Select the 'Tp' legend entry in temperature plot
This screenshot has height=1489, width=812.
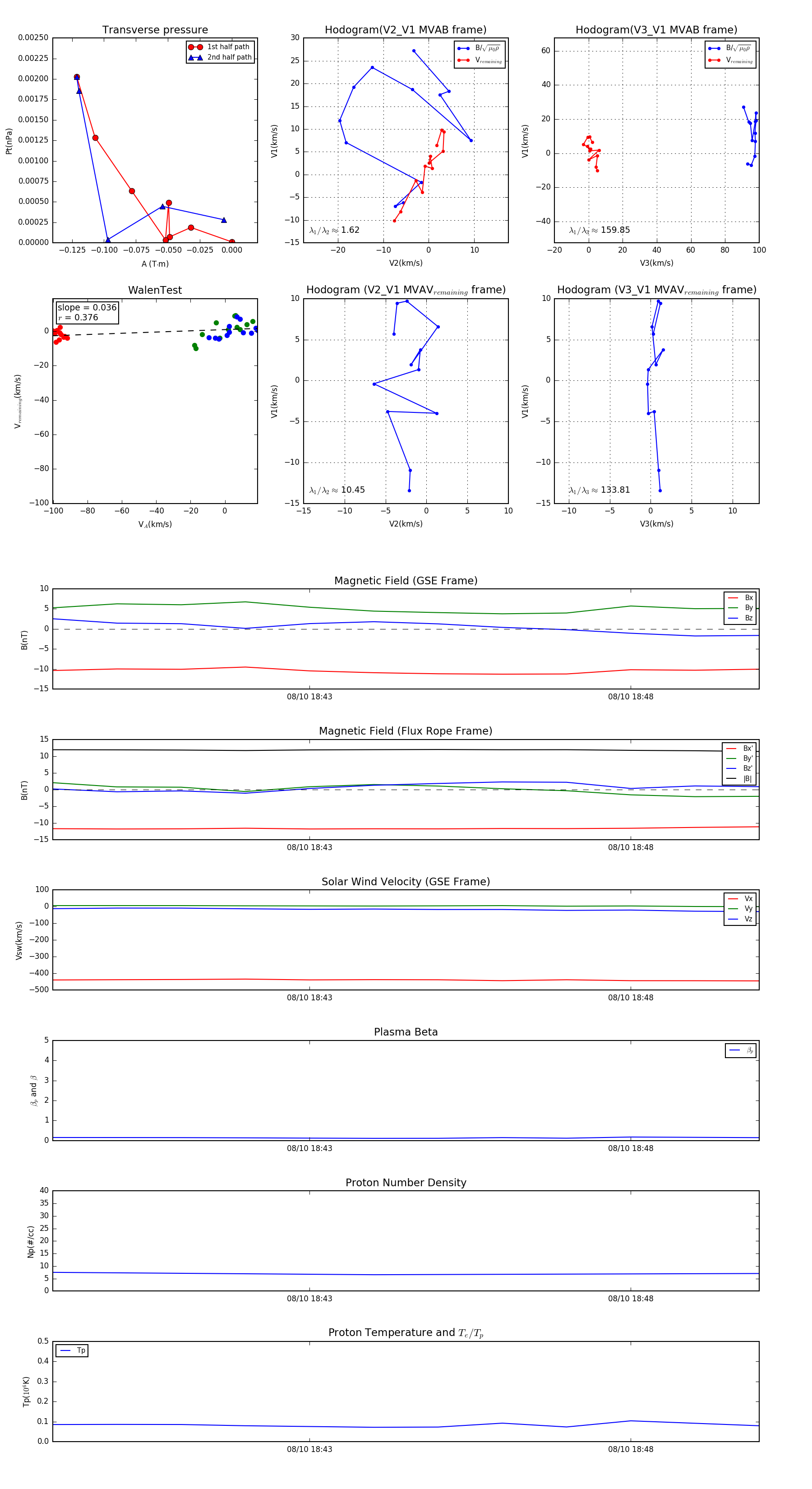click(72, 1351)
